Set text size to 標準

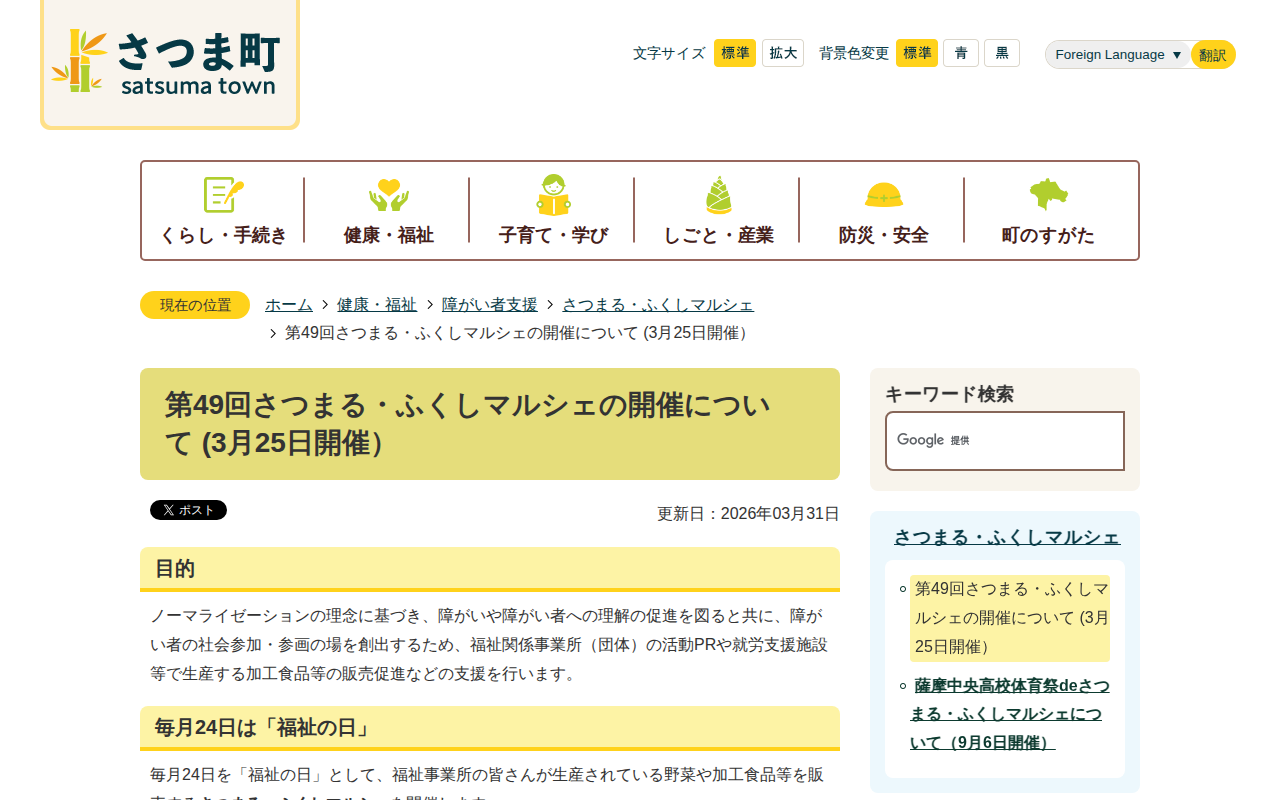pos(735,53)
